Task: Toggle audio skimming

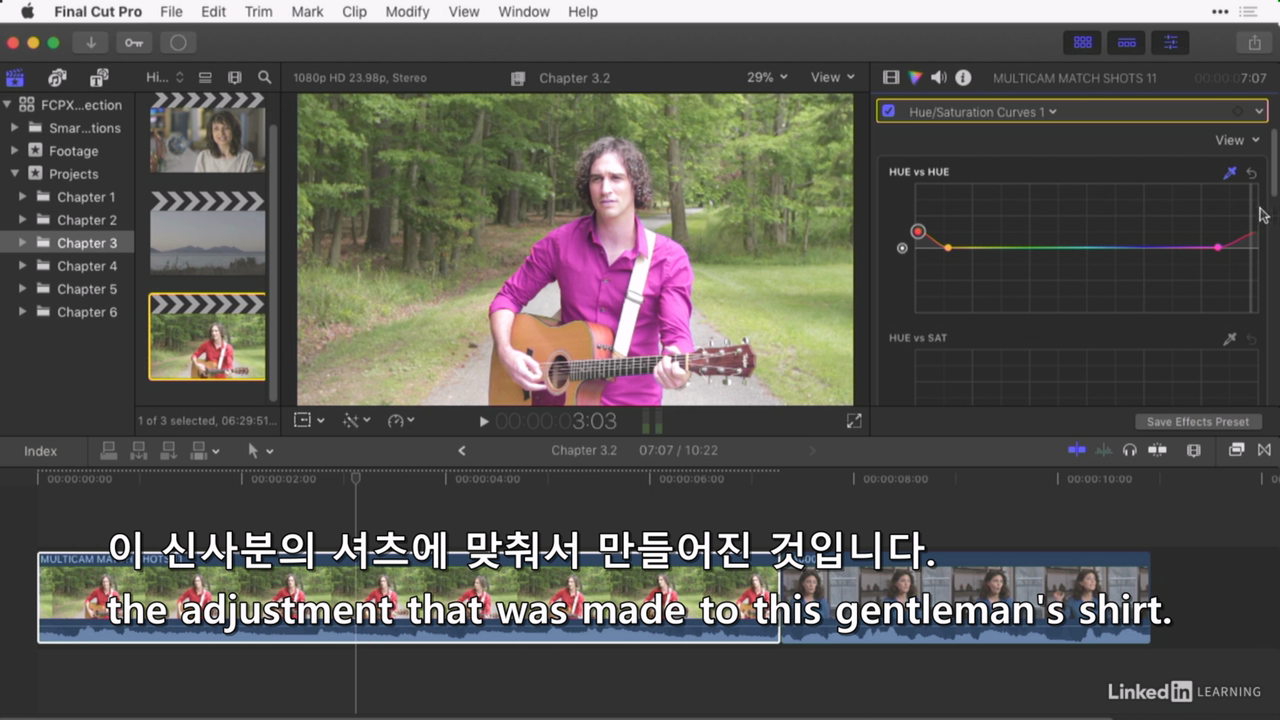Action: [1103, 450]
